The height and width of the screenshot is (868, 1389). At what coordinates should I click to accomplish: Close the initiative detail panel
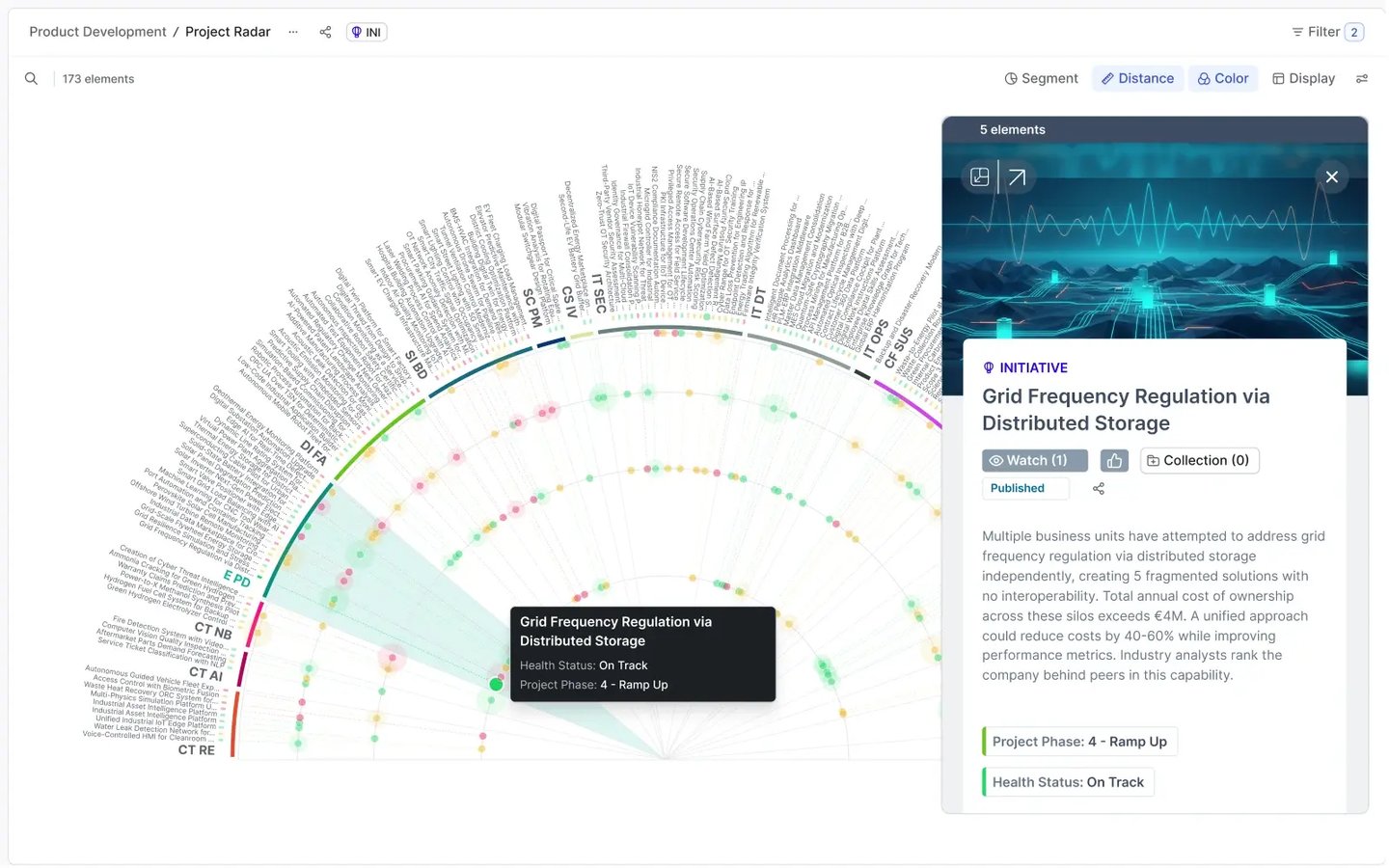pos(1332,176)
